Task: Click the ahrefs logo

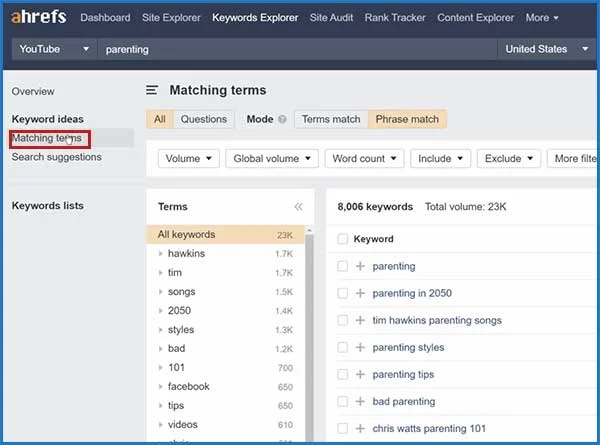Action: [39, 17]
